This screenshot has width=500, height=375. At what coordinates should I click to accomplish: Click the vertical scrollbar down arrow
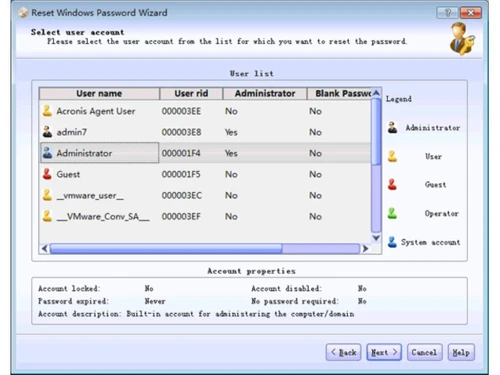tap(376, 238)
